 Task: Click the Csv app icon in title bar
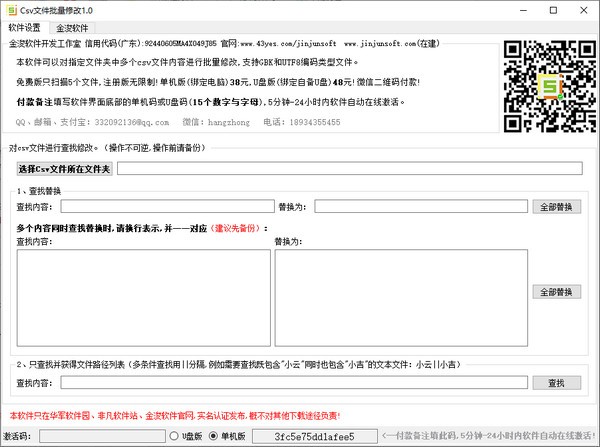click(10, 9)
